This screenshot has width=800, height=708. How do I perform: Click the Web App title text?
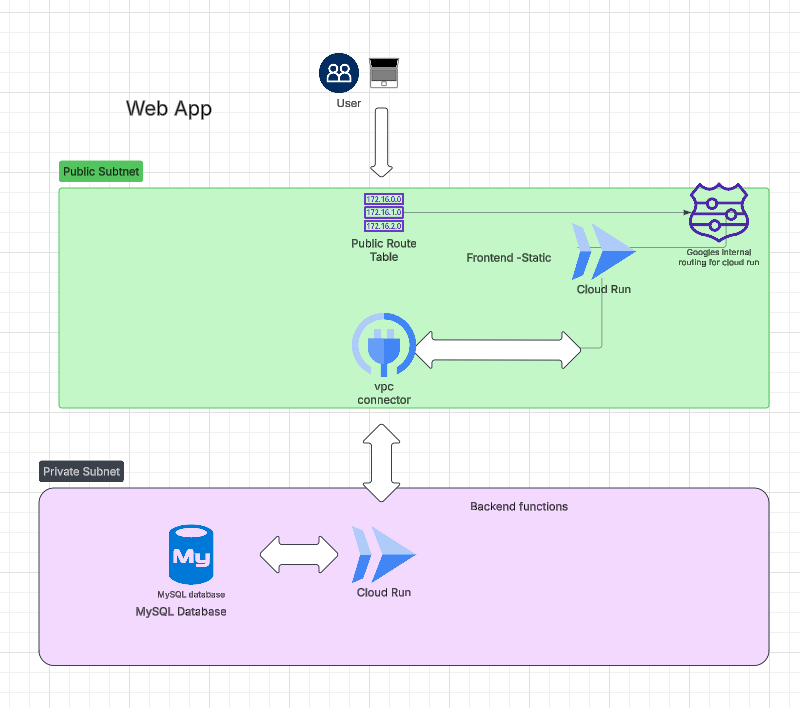pos(169,109)
